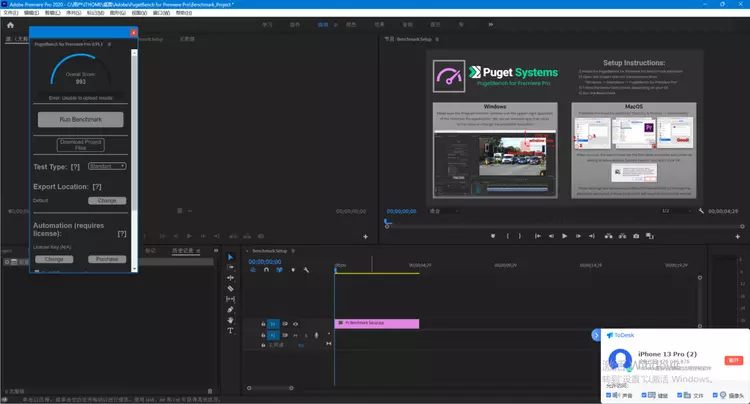
Task: Click red disconnect button in ToDesk
Action: (x=733, y=360)
